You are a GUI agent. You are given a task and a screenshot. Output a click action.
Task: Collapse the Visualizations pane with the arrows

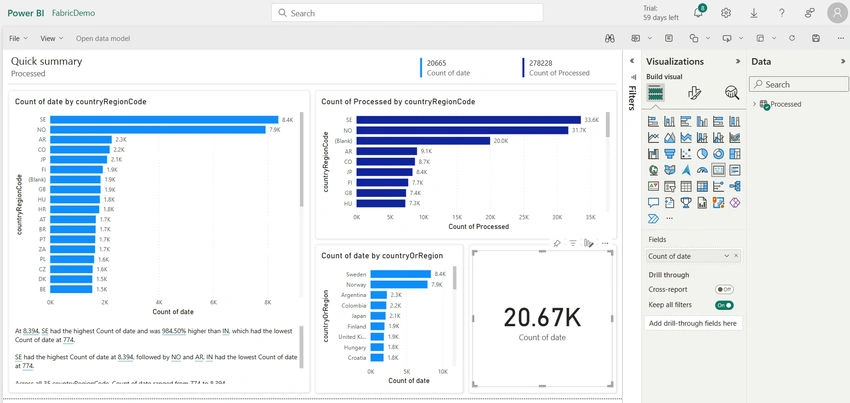(x=738, y=62)
